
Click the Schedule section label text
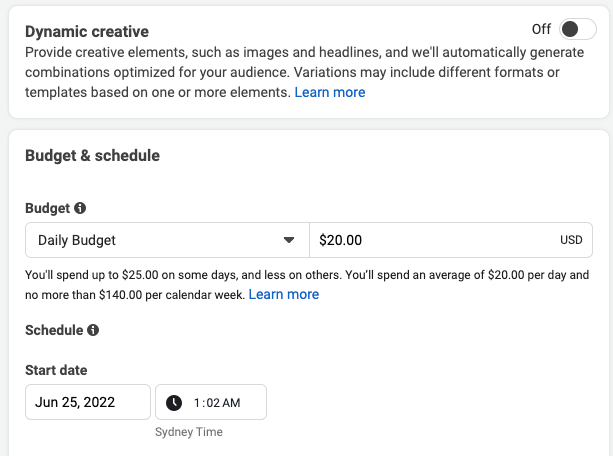pyautogui.click(x=53, y=330)
